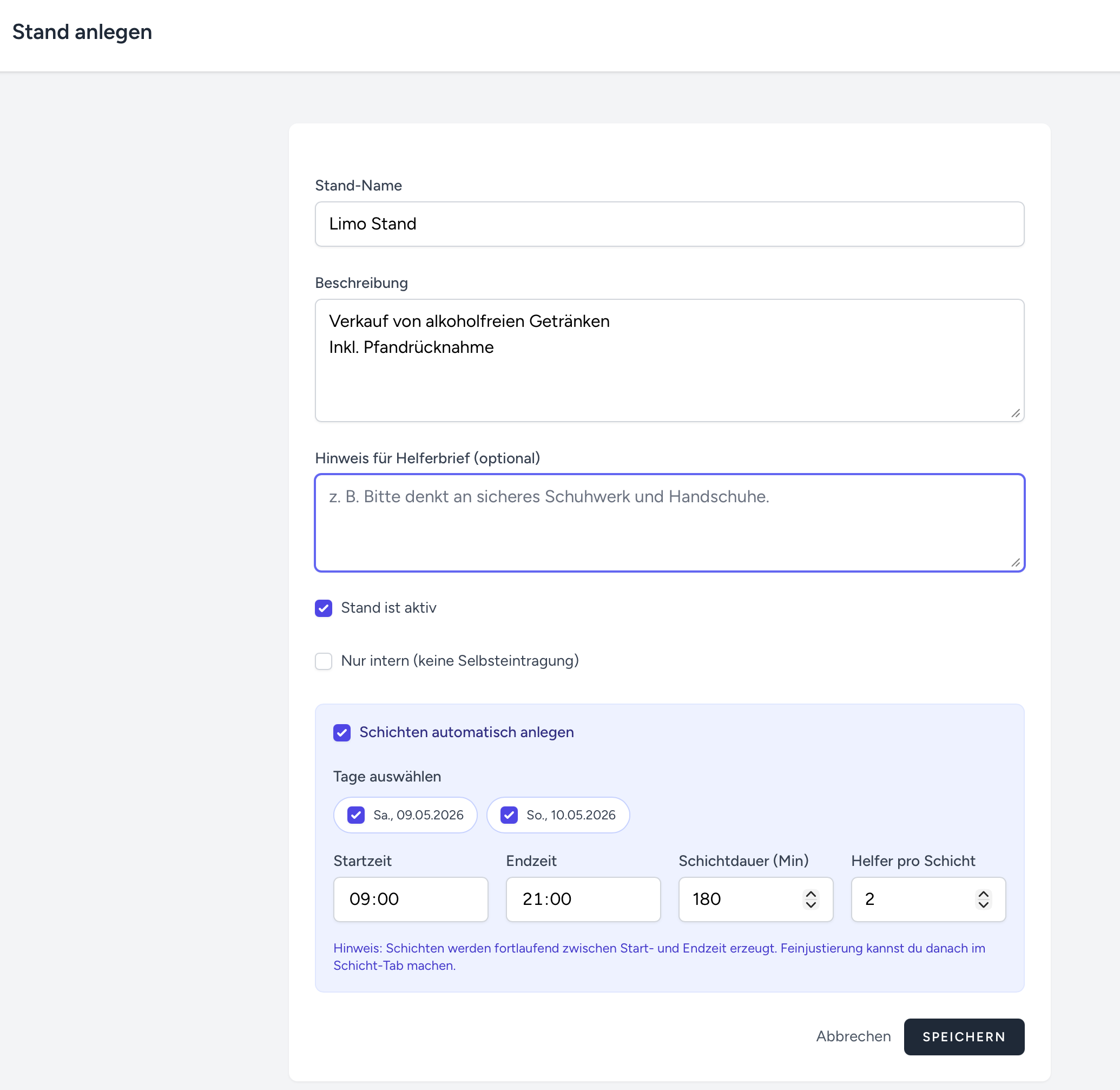The width and height of the screenshot is (1120, 1090).
Task: Deselect the Sa., 09.05.2026 day checkbox
Action: [356, 815]
